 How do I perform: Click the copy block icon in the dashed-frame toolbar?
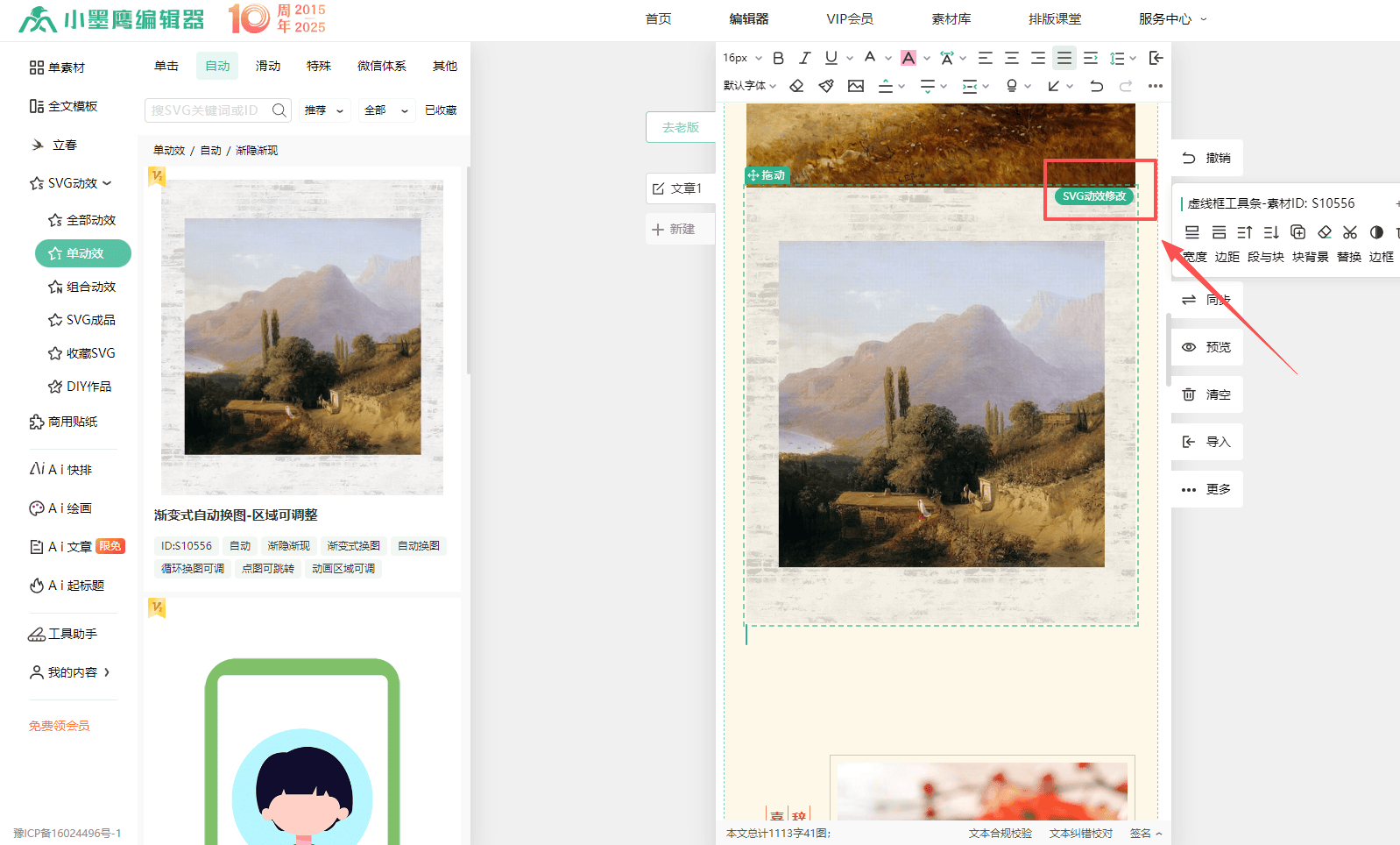1297,232
